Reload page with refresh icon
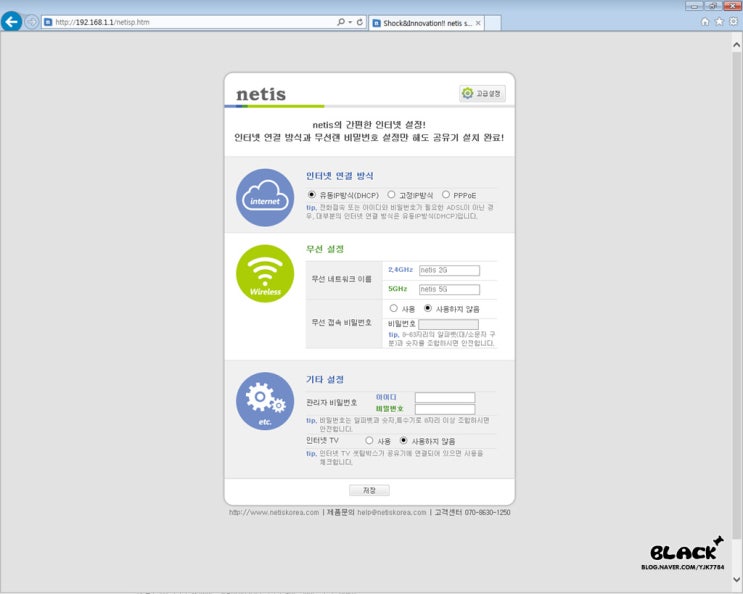The width and height of the screenshot is (743, 594). (x=360, y=22)
